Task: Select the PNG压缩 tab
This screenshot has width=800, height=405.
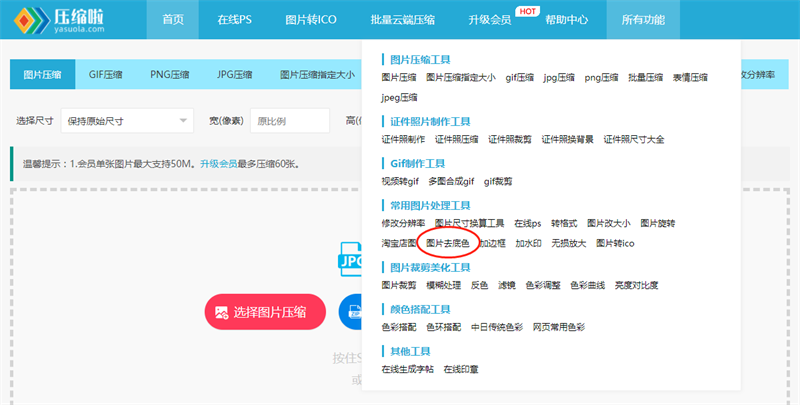Action: pos(169,74)
